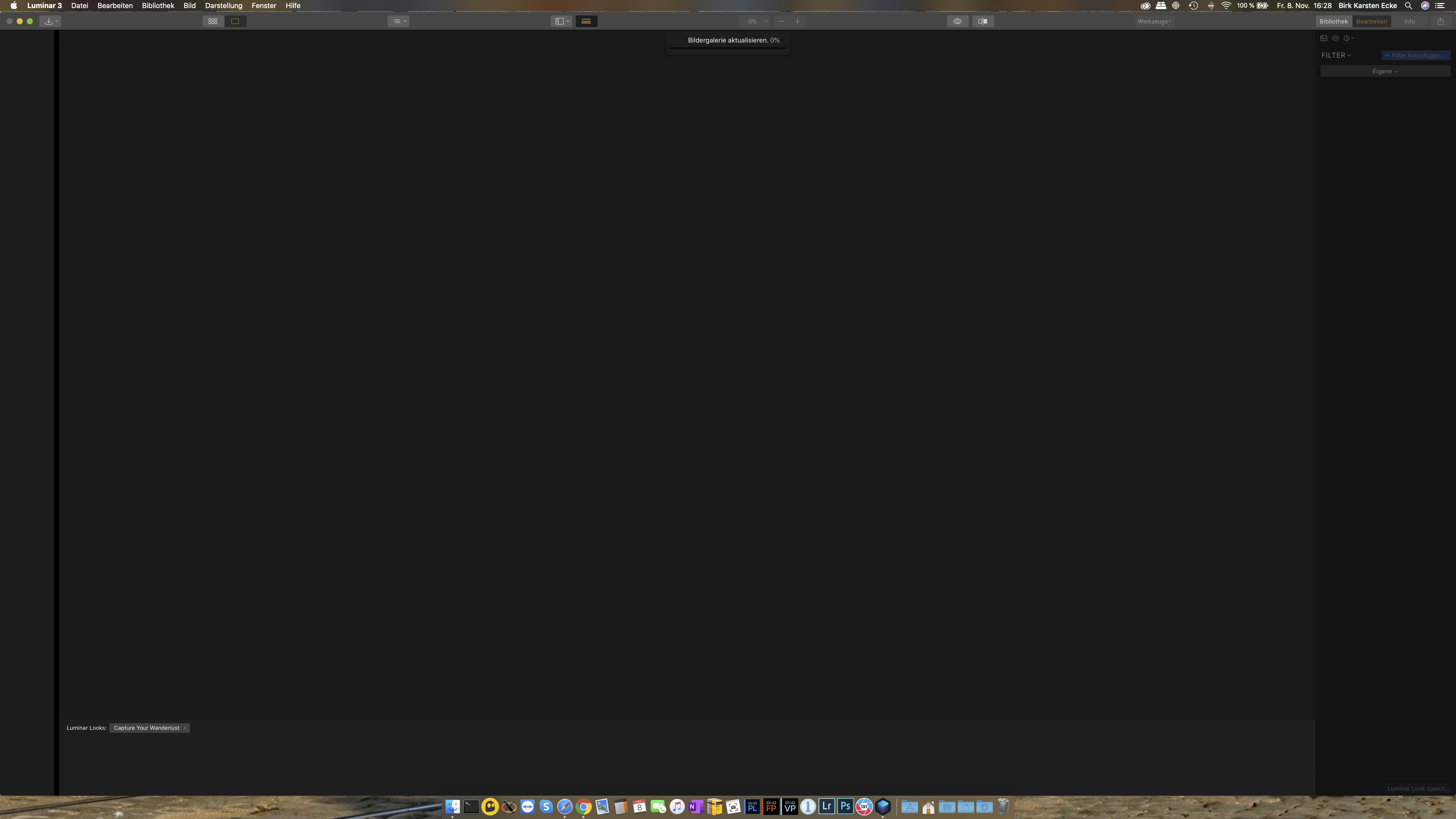Open DxO PhotoLab PL in the Dock
This screenshot has width=1456, height=819.
click(x=752, y=807)
